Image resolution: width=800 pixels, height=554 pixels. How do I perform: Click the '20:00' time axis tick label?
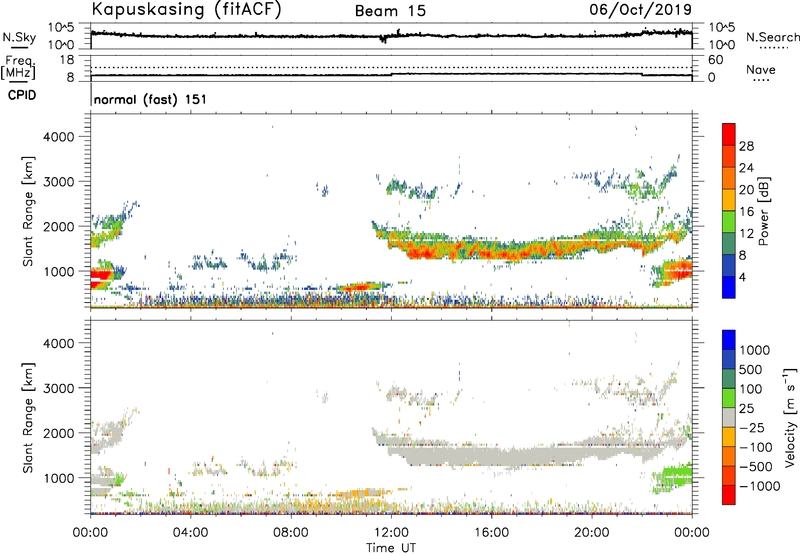[x=591, y=533]
